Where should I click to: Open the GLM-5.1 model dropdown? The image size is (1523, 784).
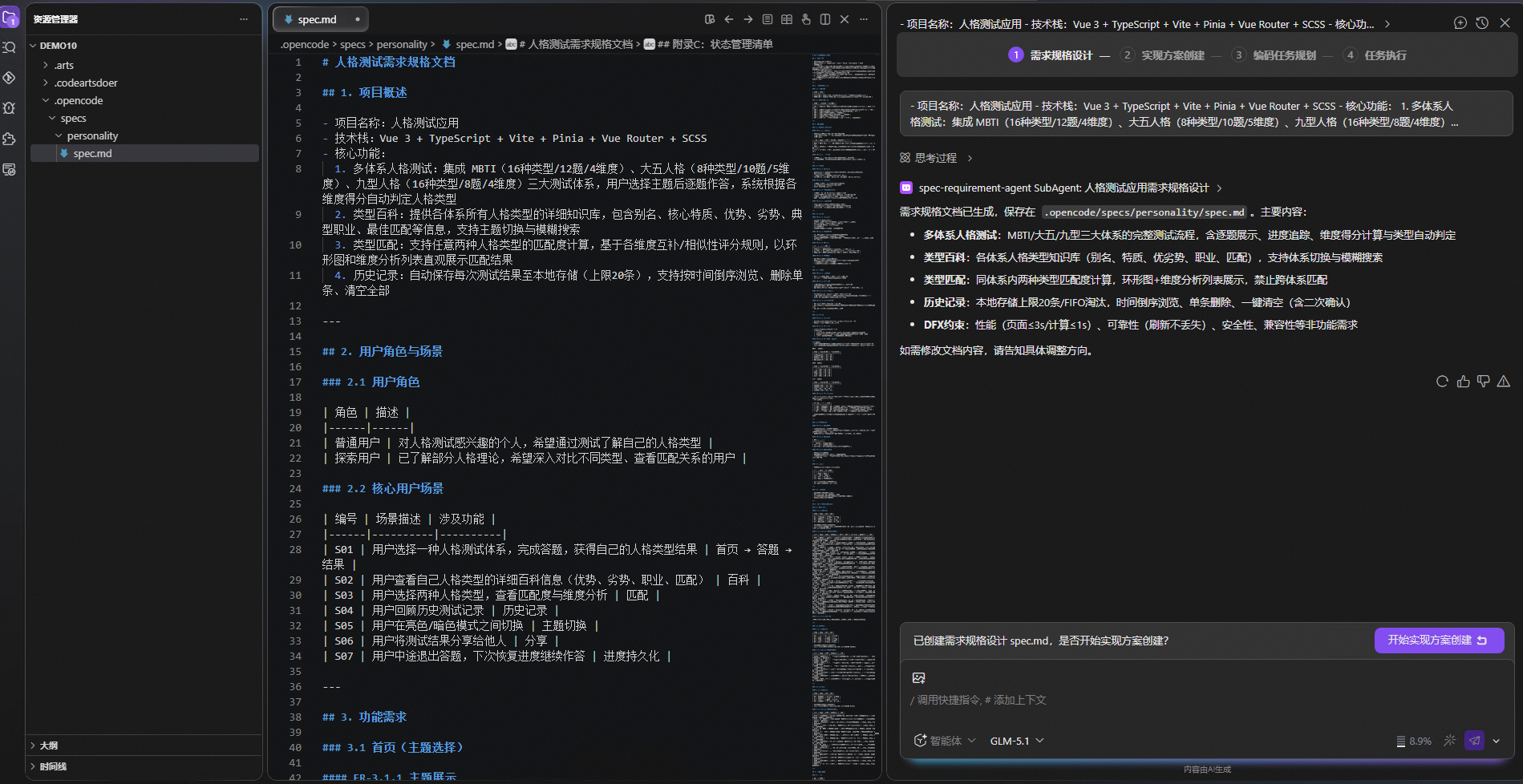[x=1017, y=741]
